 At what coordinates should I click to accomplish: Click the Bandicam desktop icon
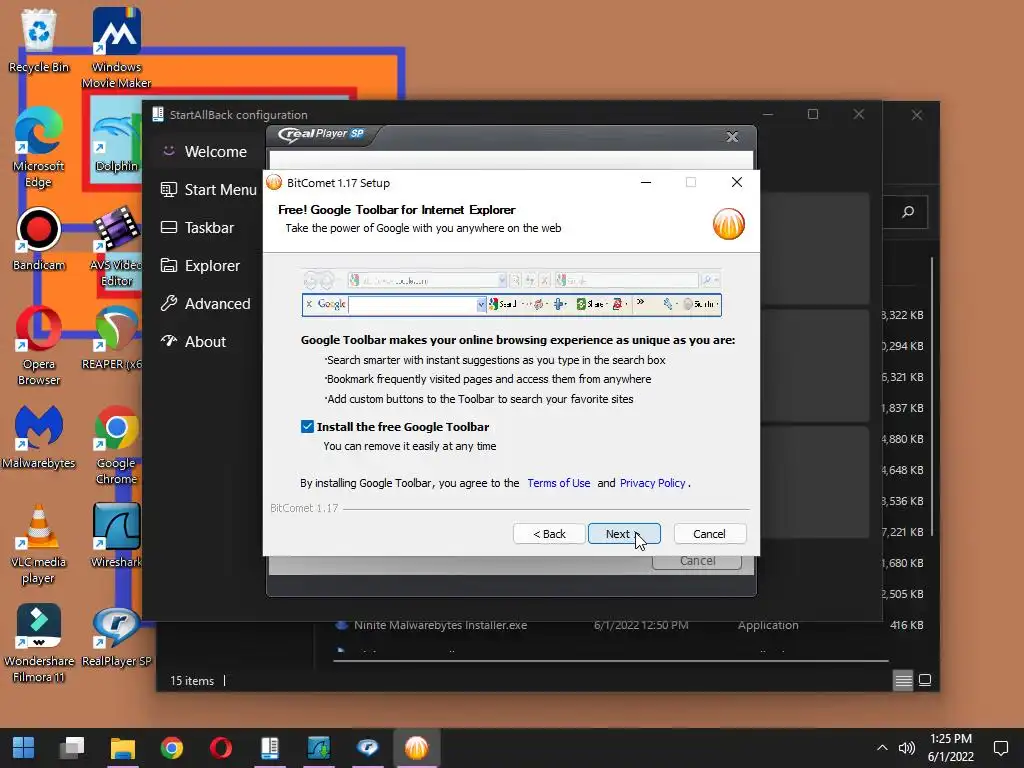point(39,239)
